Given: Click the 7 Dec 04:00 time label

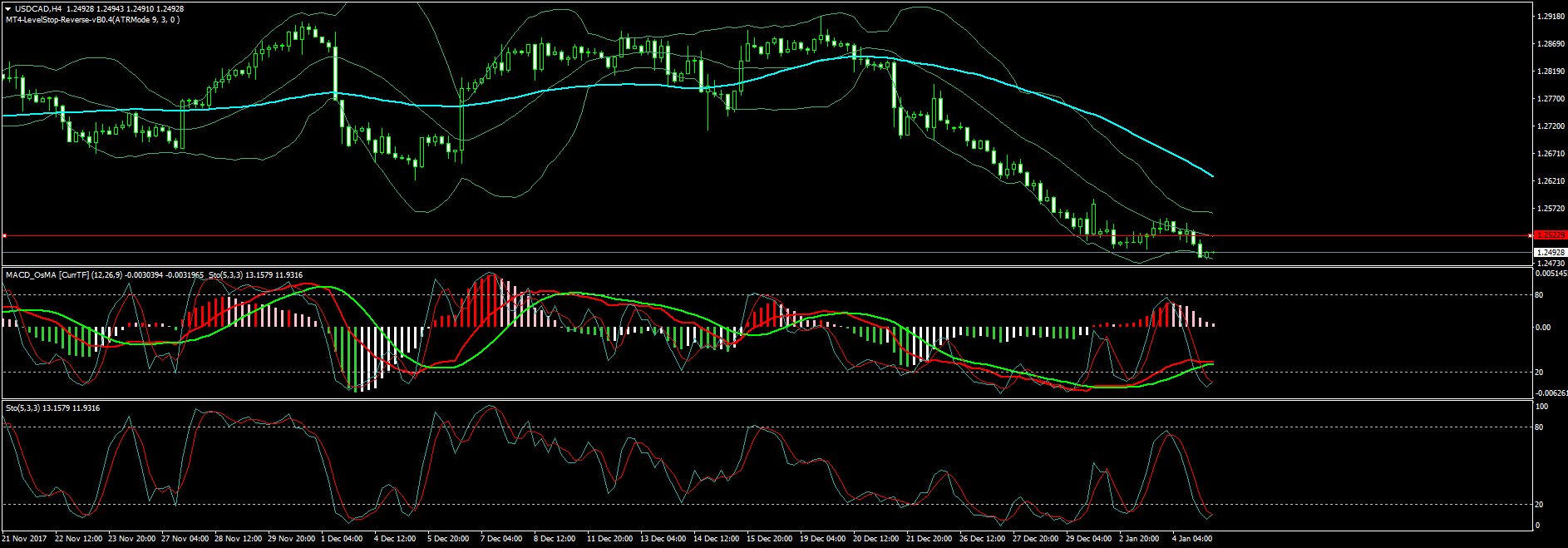Looking at the screenshot, I should tap(501, 539).
